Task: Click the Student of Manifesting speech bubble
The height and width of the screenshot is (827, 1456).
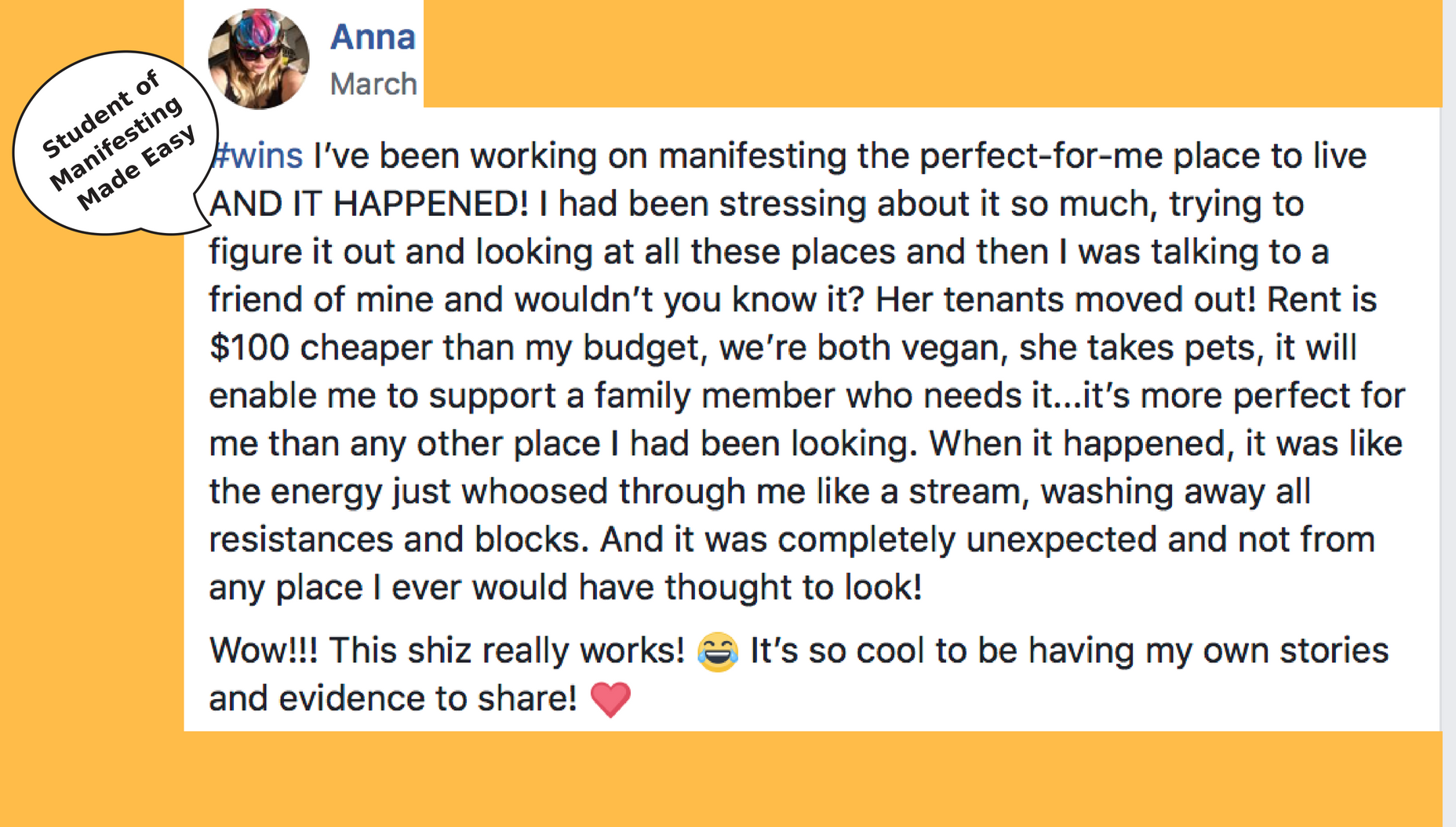Action: 115,144
